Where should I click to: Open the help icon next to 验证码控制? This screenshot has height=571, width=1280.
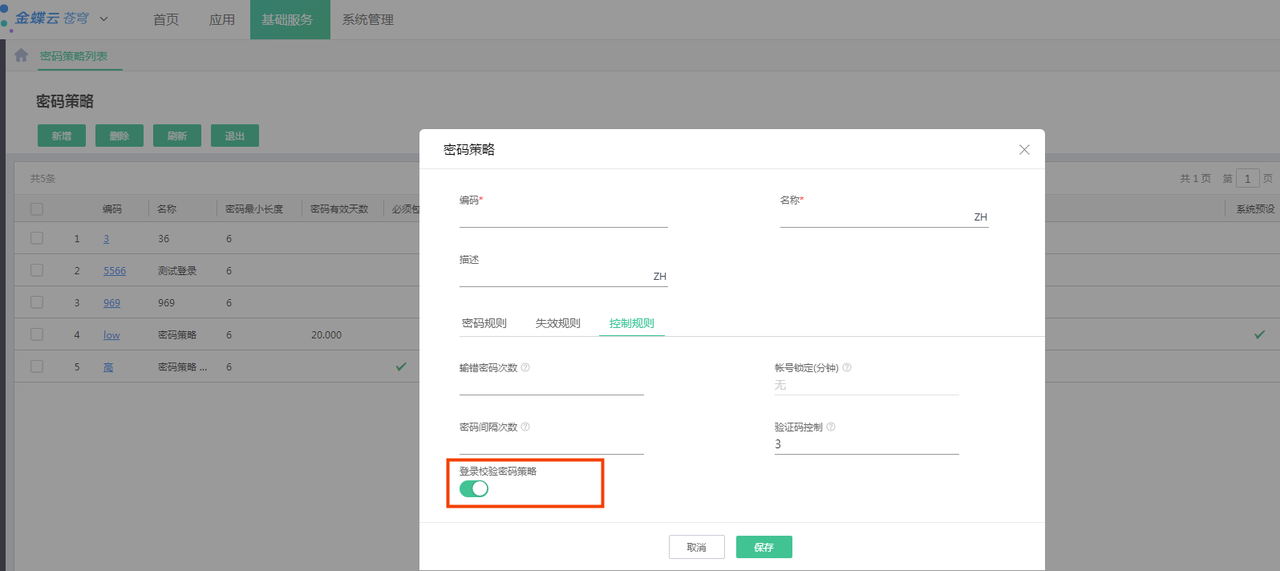coord(831,427)
